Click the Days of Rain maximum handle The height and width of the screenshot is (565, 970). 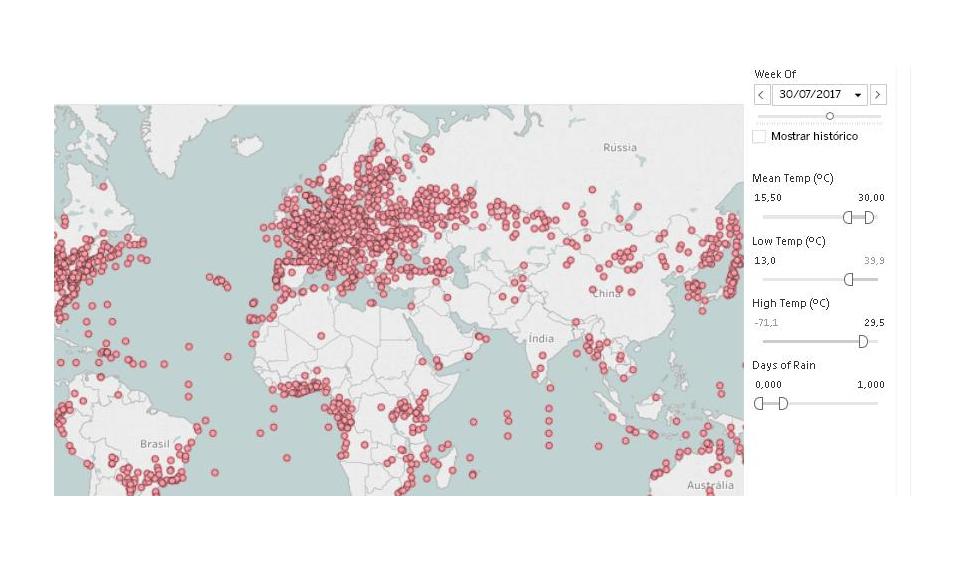pyautogui.click(x=783, y=403)
